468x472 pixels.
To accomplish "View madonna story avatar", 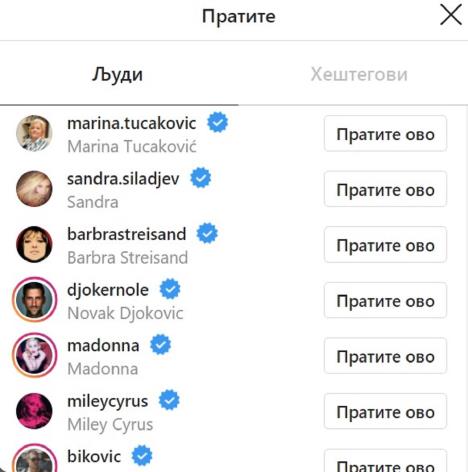I will pos(34,355).
